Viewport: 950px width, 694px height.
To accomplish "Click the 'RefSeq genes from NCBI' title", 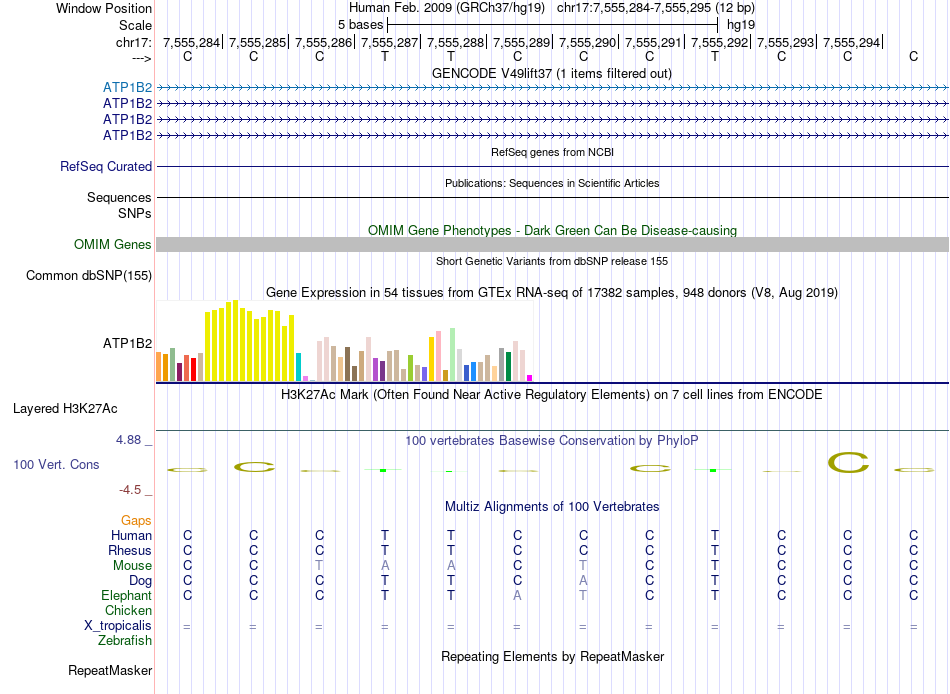I will [552, 152].
